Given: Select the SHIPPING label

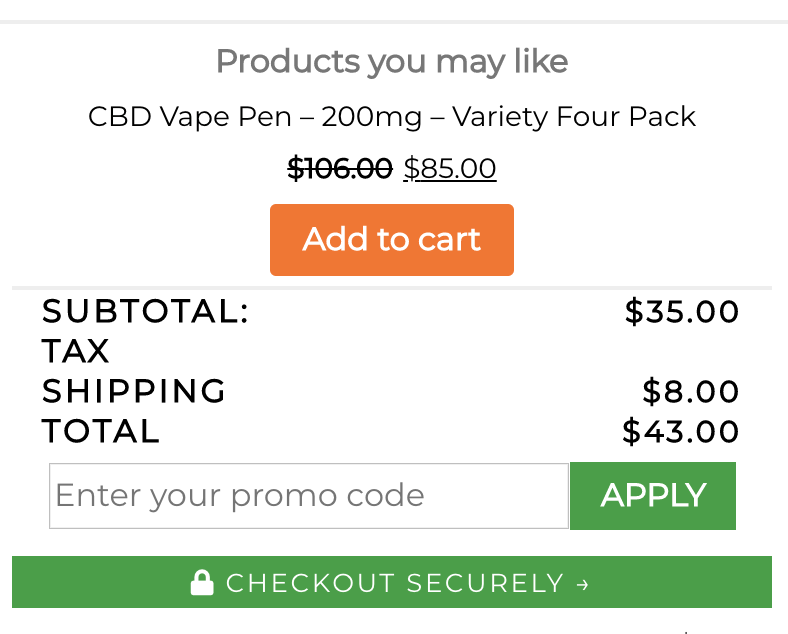Looking at the screenshot, I should 134,391.
